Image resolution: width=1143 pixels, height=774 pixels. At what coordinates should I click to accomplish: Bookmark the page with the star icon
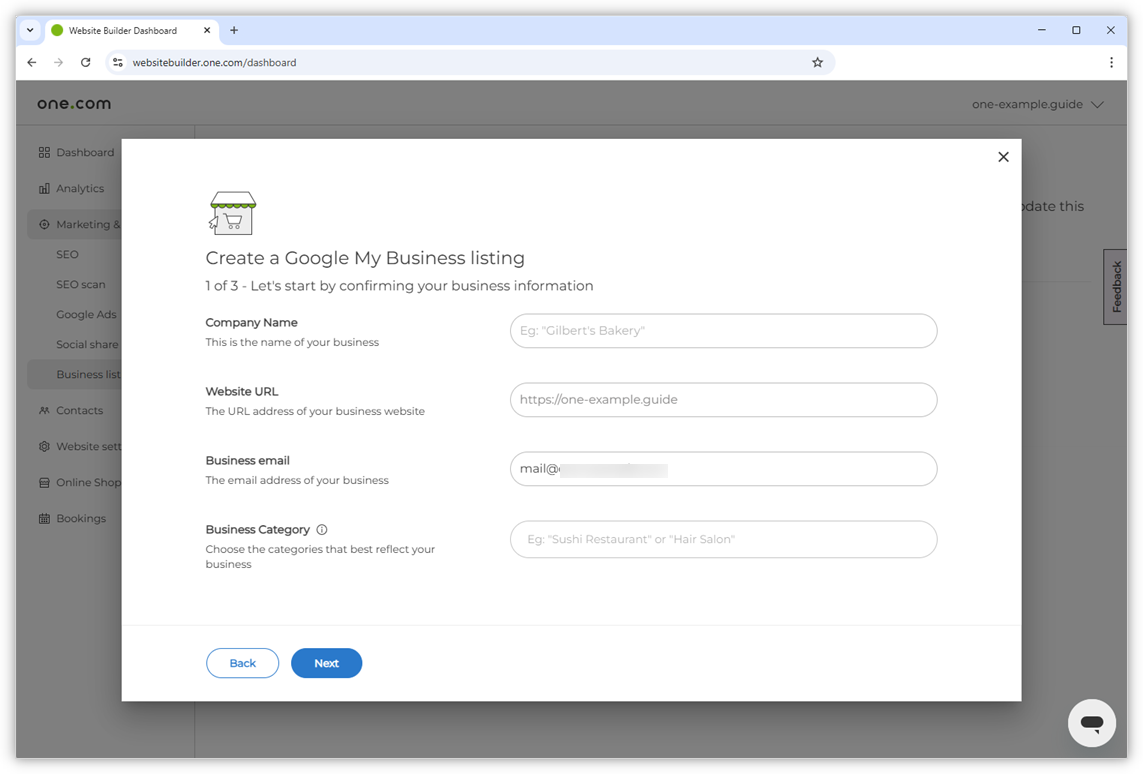point(818,62)
